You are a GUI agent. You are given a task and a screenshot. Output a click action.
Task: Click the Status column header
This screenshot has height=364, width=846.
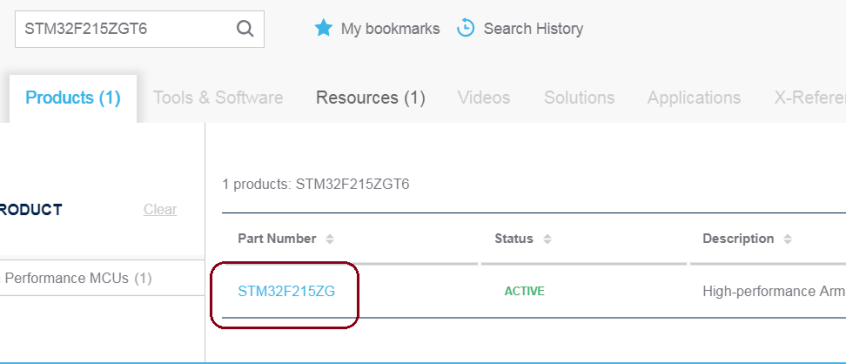pos(514,239)
